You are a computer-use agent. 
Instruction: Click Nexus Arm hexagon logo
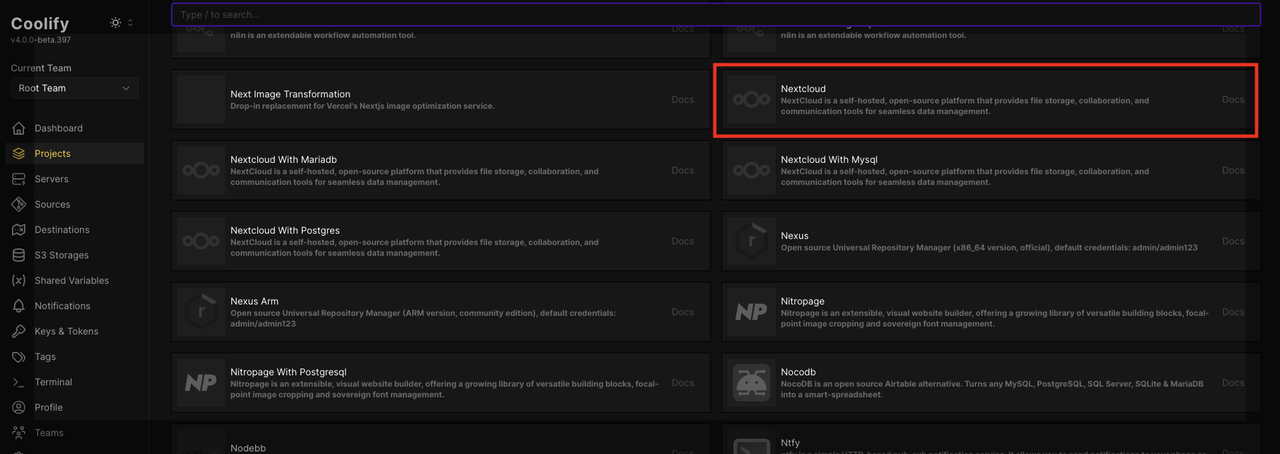coord(201,312)
